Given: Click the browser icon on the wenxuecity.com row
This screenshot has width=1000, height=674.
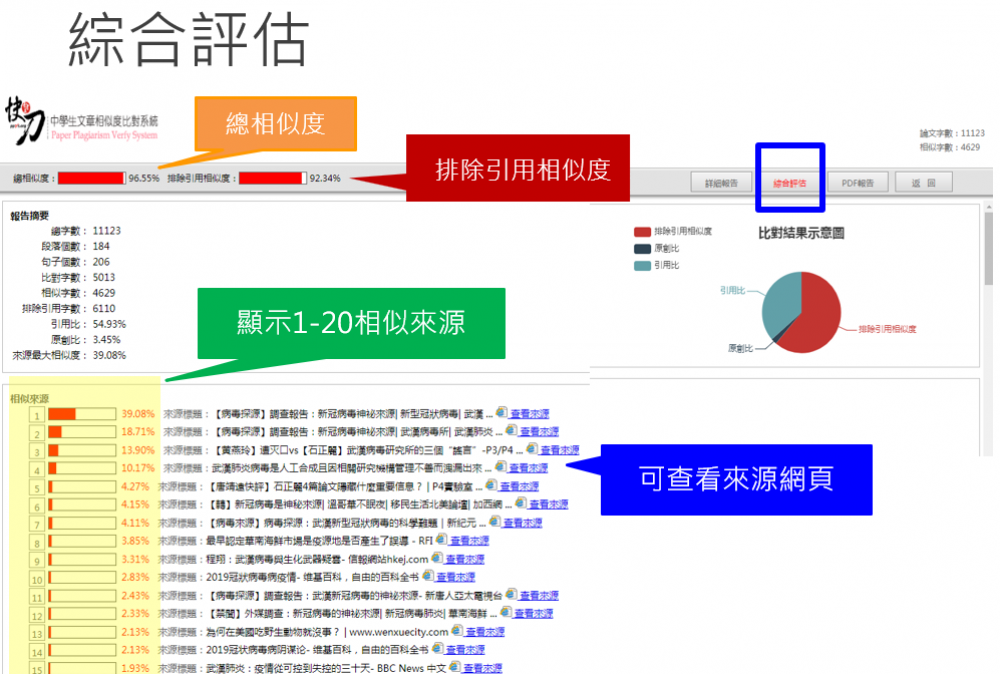Looking at the screenshot, I should pyautogui.click(x=457, y=631).
